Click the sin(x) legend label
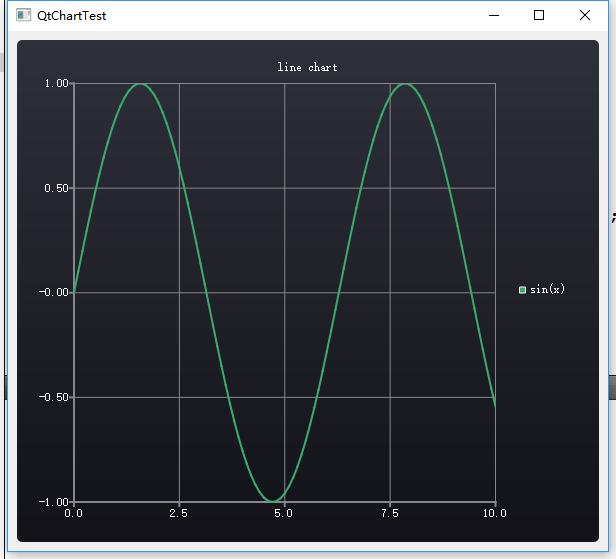616x559 pixels. pos(547,289)
